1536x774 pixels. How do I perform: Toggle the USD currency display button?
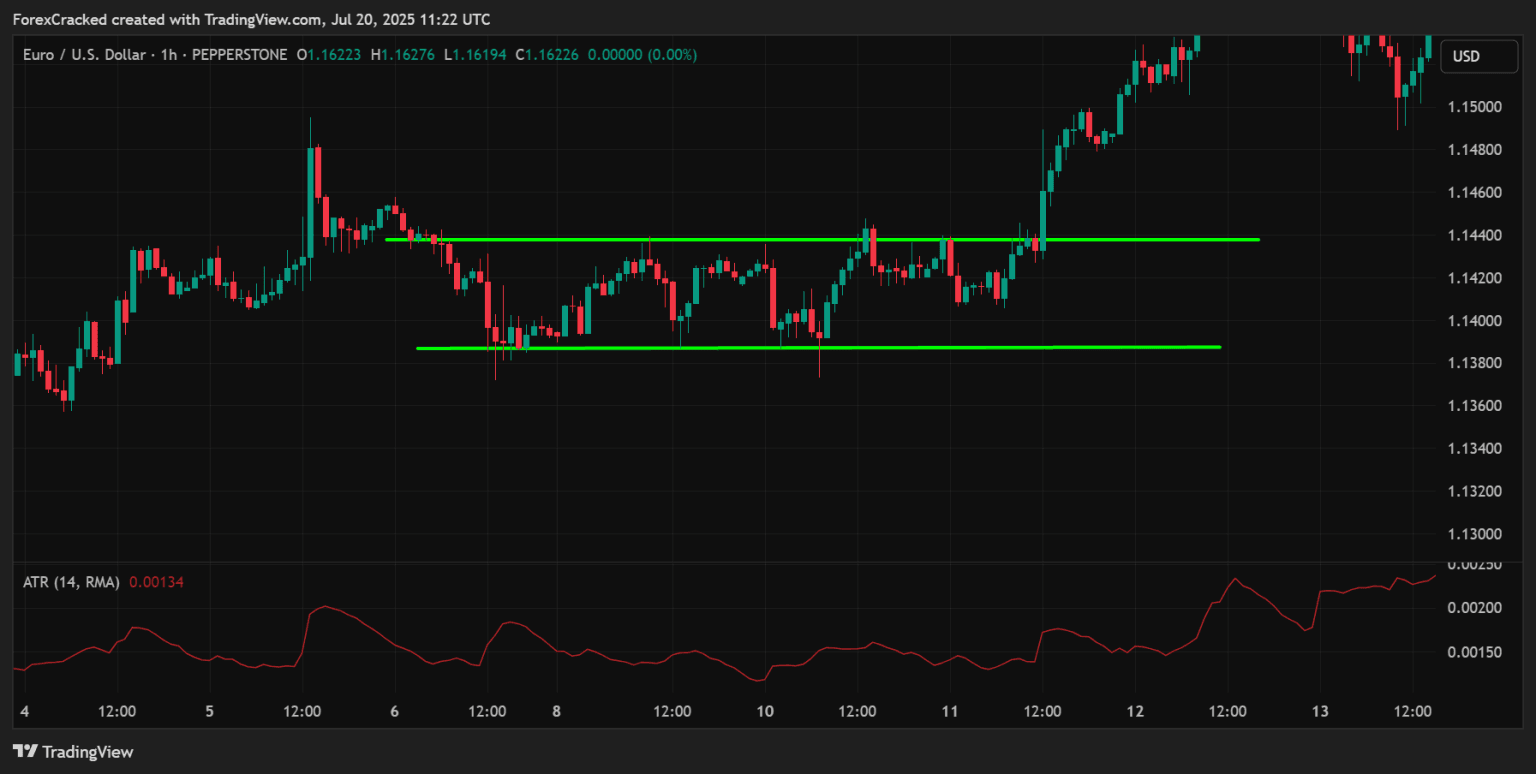[1477, 56]
